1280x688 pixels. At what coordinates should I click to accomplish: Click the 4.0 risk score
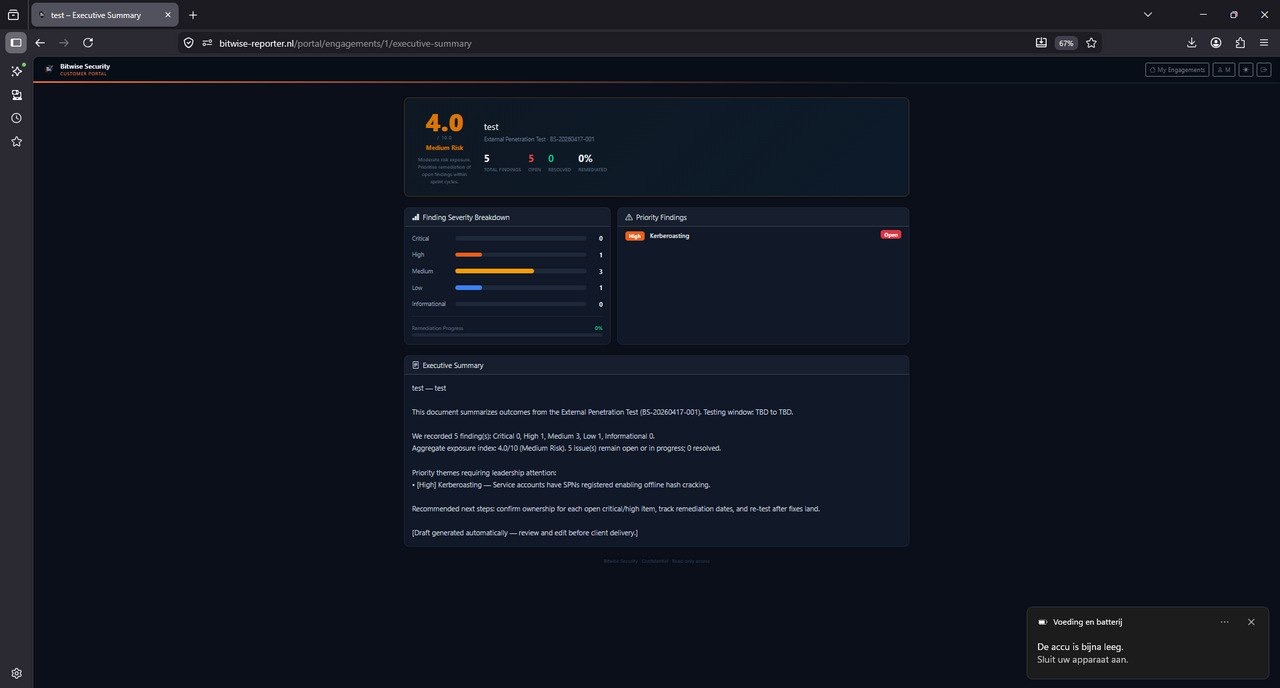(444, 123)
